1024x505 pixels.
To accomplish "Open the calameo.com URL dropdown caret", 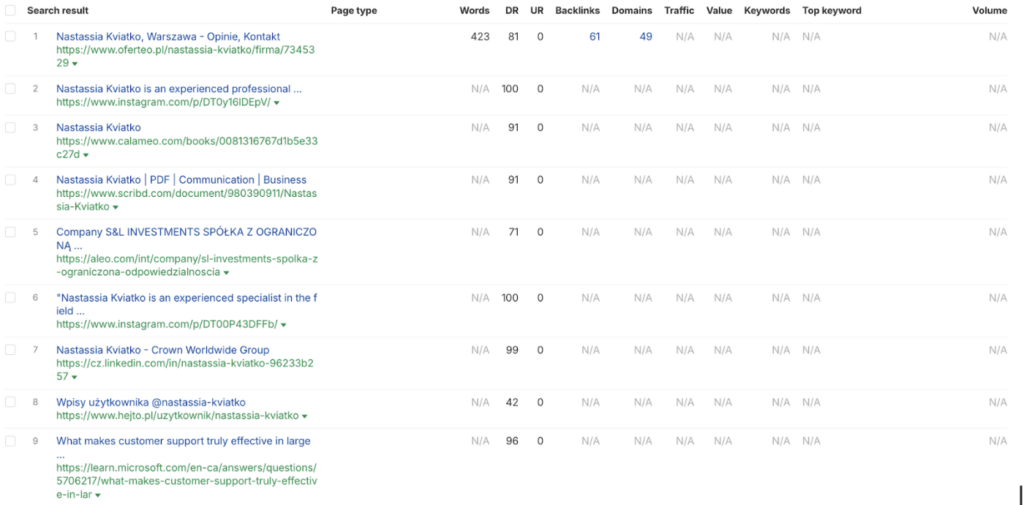I will [x=86, y=155].
